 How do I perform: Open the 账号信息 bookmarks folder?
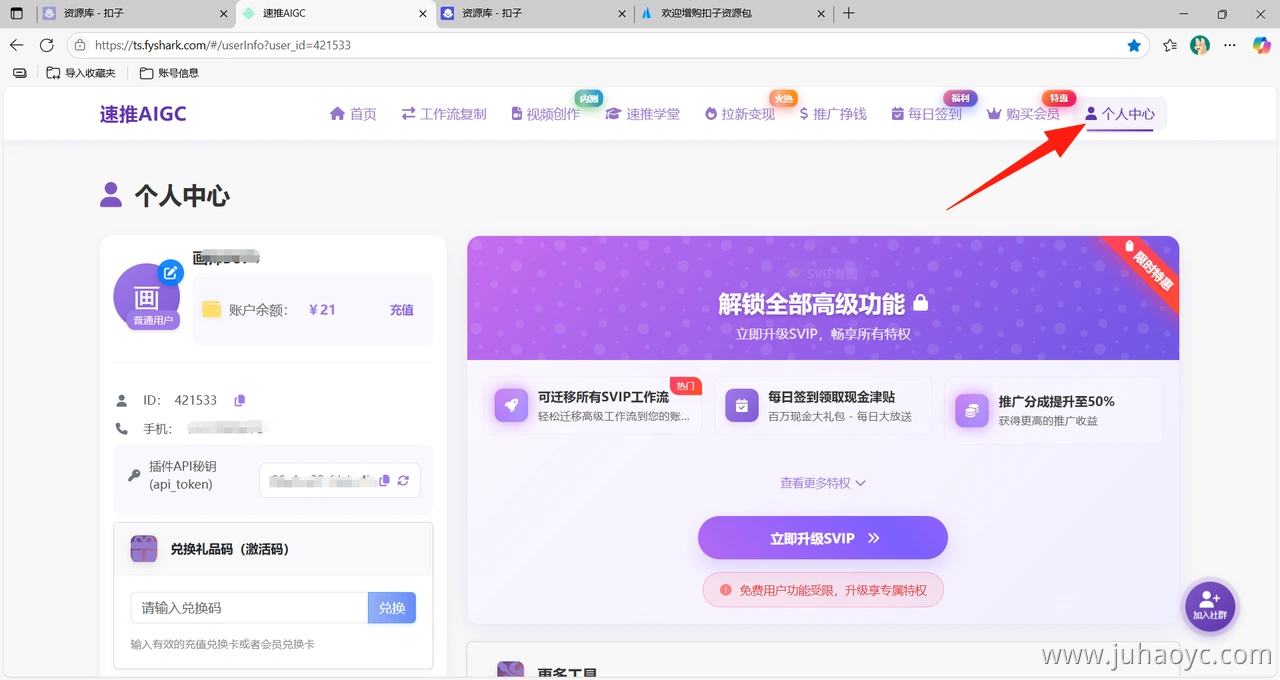pos(169,73)
